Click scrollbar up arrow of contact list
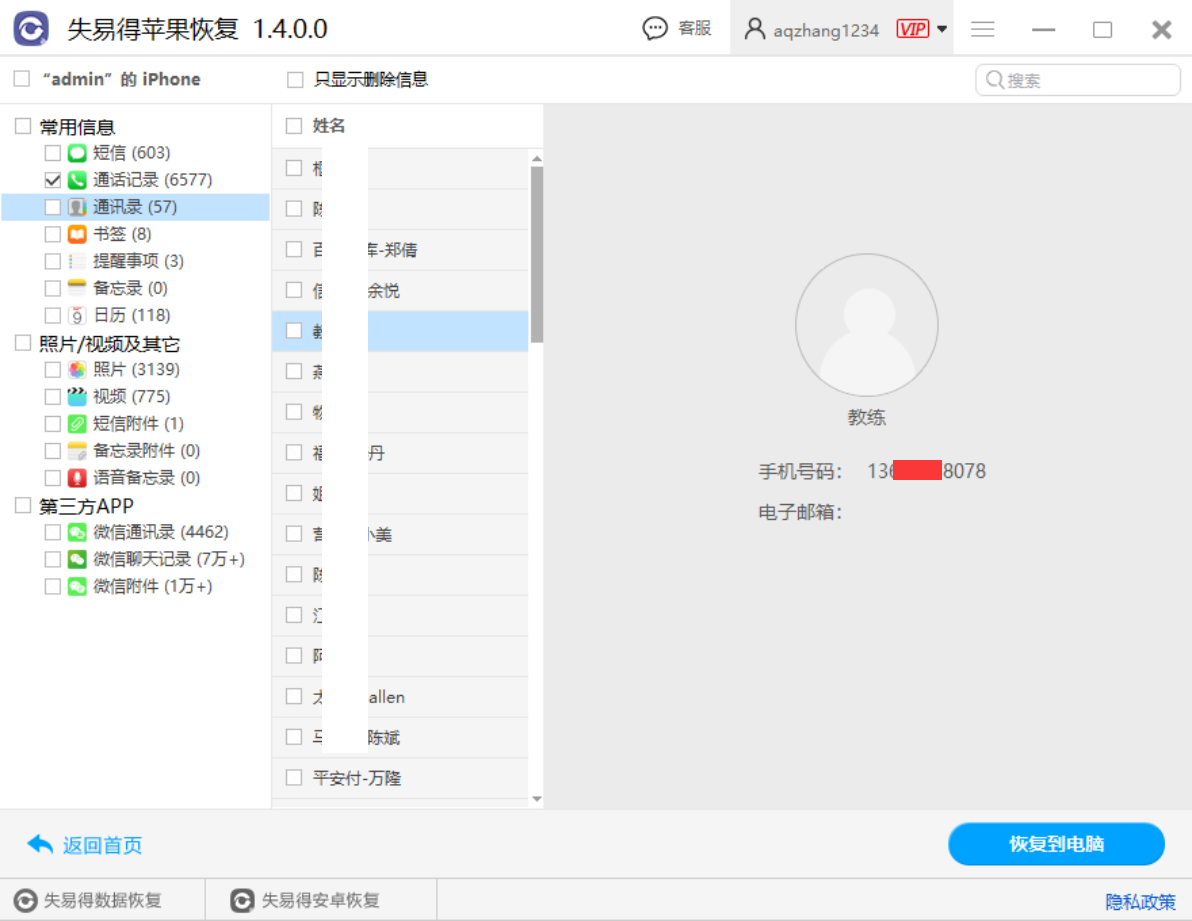1192x921 pixels. [x=537, y=159]
